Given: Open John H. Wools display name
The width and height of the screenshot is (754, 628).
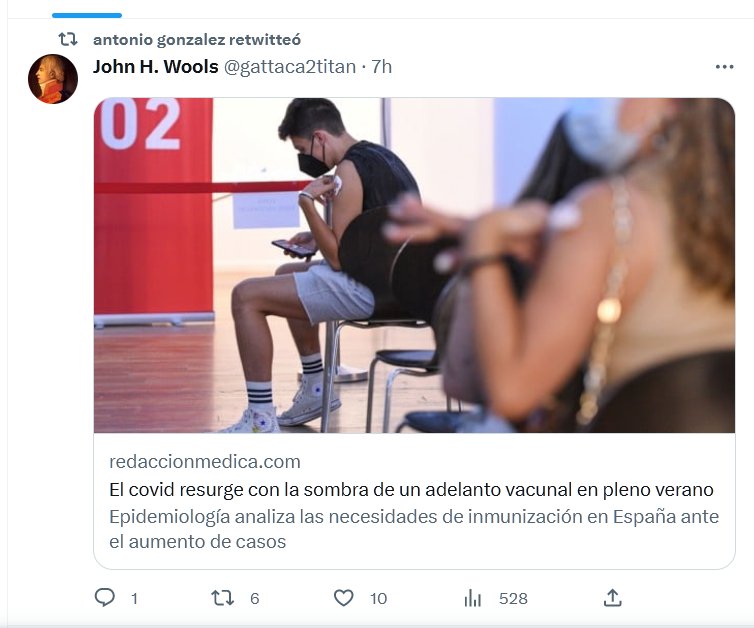Looking at the screenshot, I should click(156, 67).
